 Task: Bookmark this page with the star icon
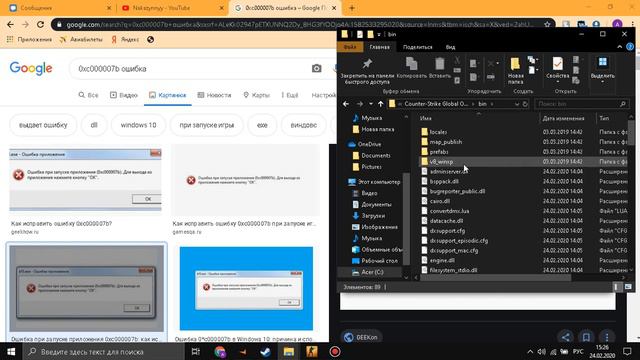(547, 24)
